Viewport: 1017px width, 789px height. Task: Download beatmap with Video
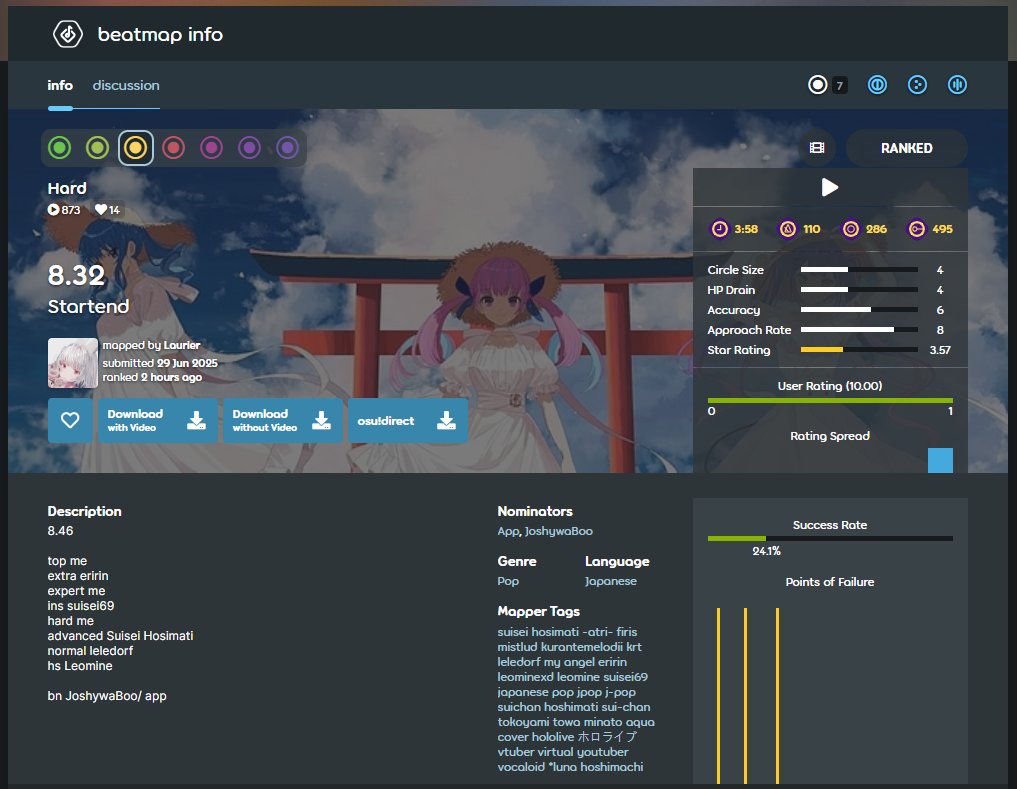pyautogui.click(x=158, y=420)
